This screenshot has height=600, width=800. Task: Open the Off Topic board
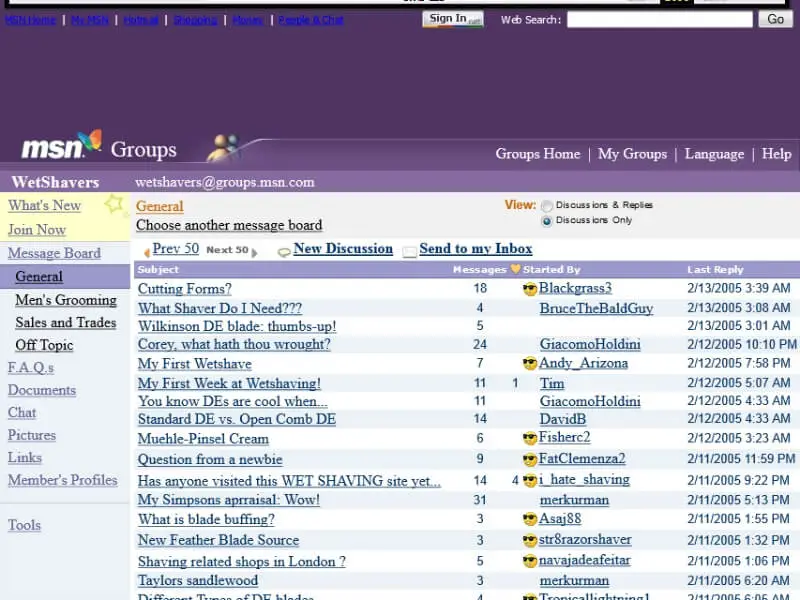(44, 345)
